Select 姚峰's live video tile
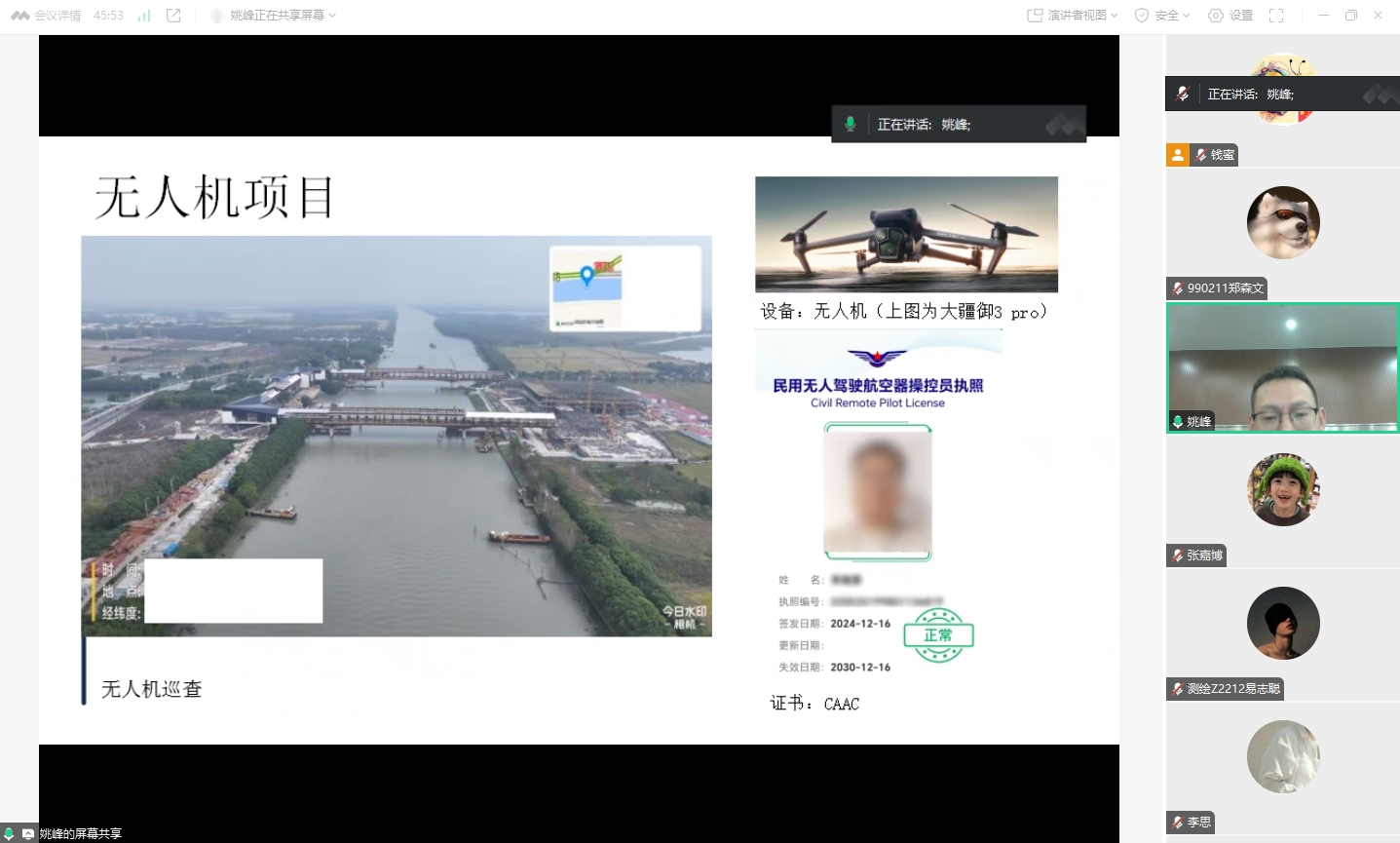This screenshot has width=1400, height=843. (1283, 367)
